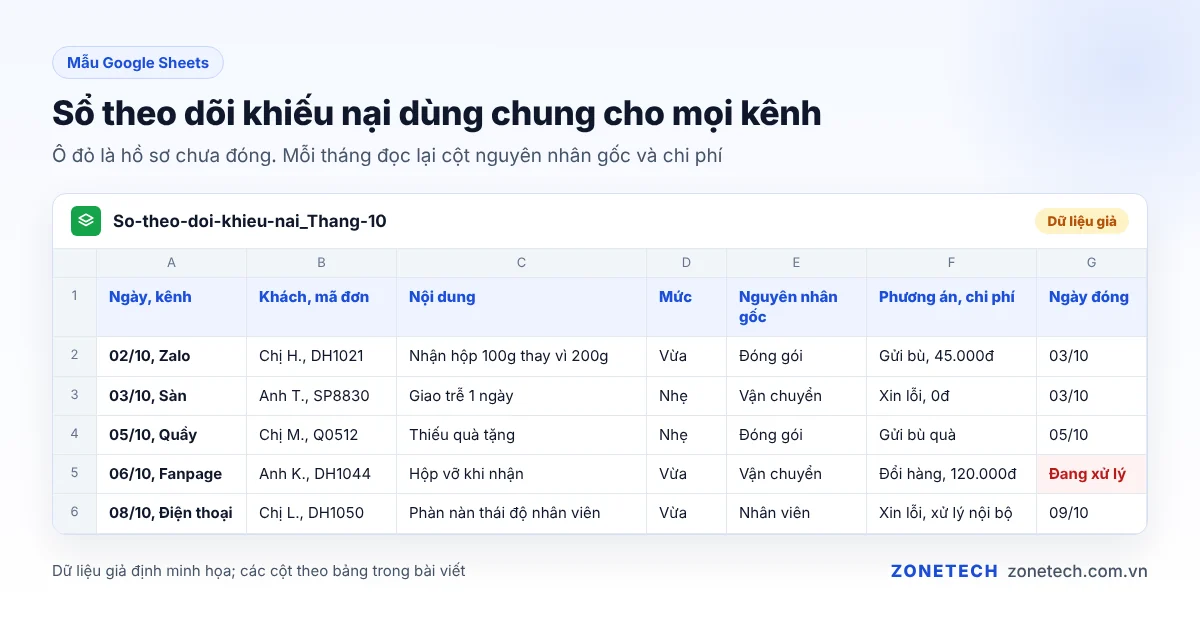This screenshot has width=1200, height=621.
Task: Select row number 2
Action: [x=75, y=356]
